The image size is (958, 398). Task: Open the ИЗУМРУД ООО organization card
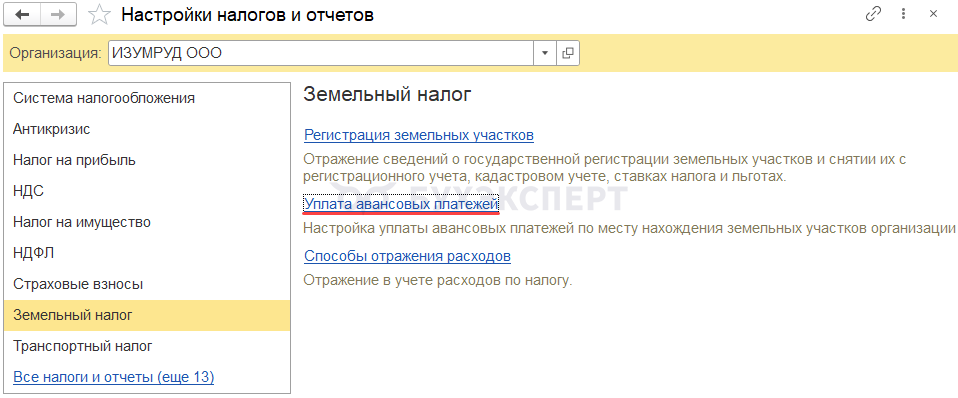(x=568, y=53)
